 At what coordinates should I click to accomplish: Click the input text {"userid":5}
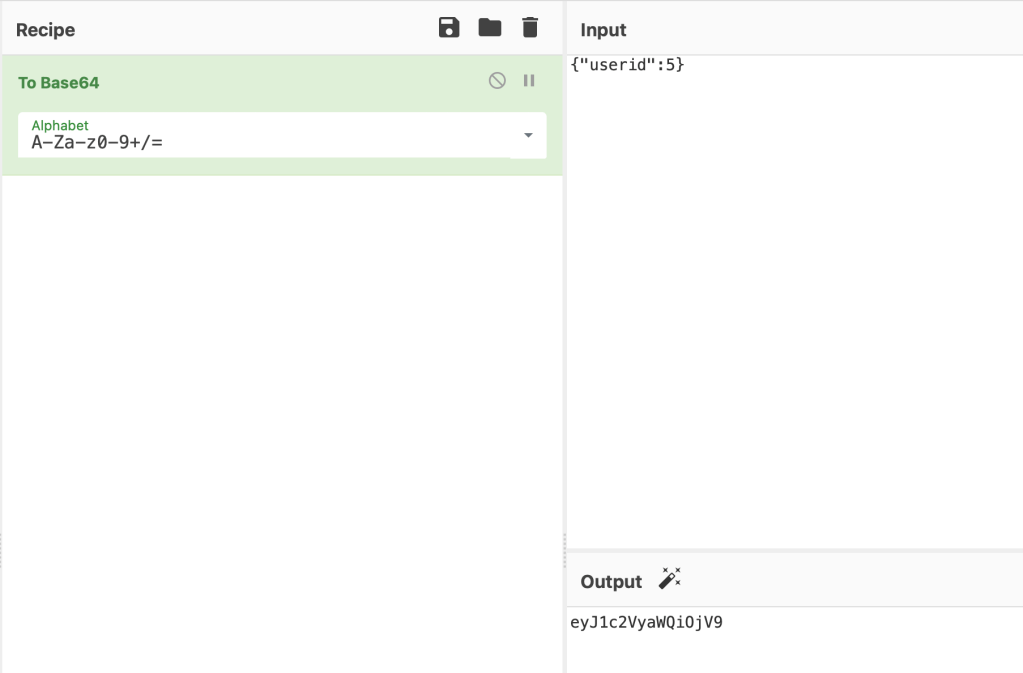[627, 65]
